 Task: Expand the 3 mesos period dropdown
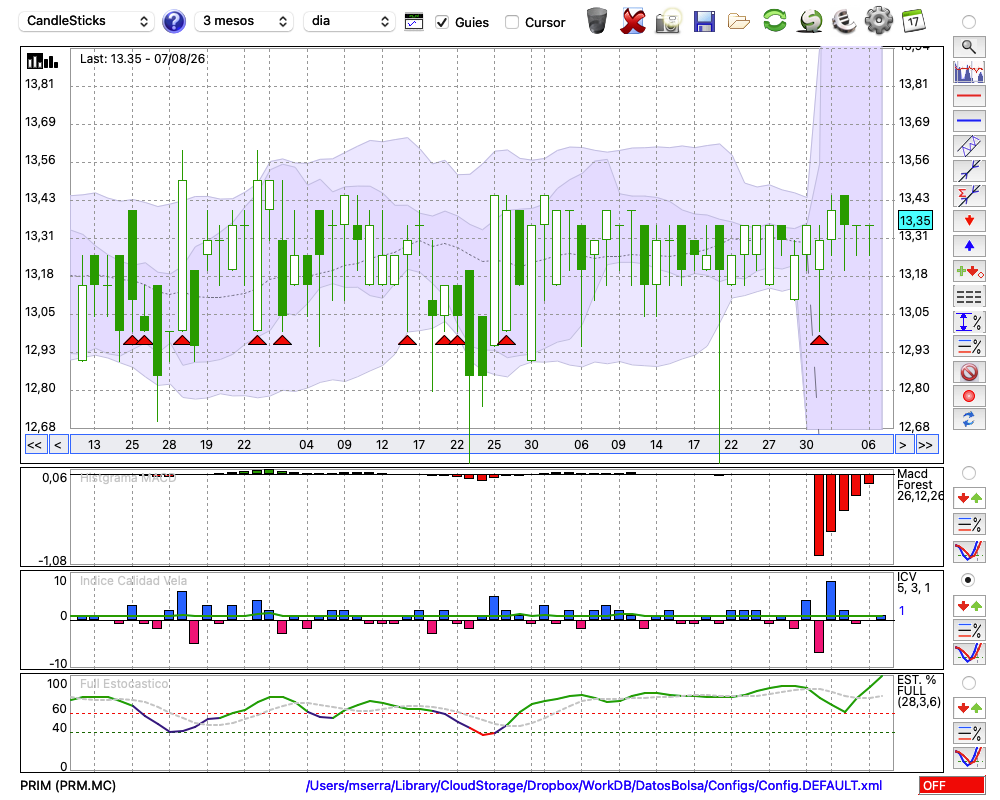pyautogui.click(x=244, y=21)
